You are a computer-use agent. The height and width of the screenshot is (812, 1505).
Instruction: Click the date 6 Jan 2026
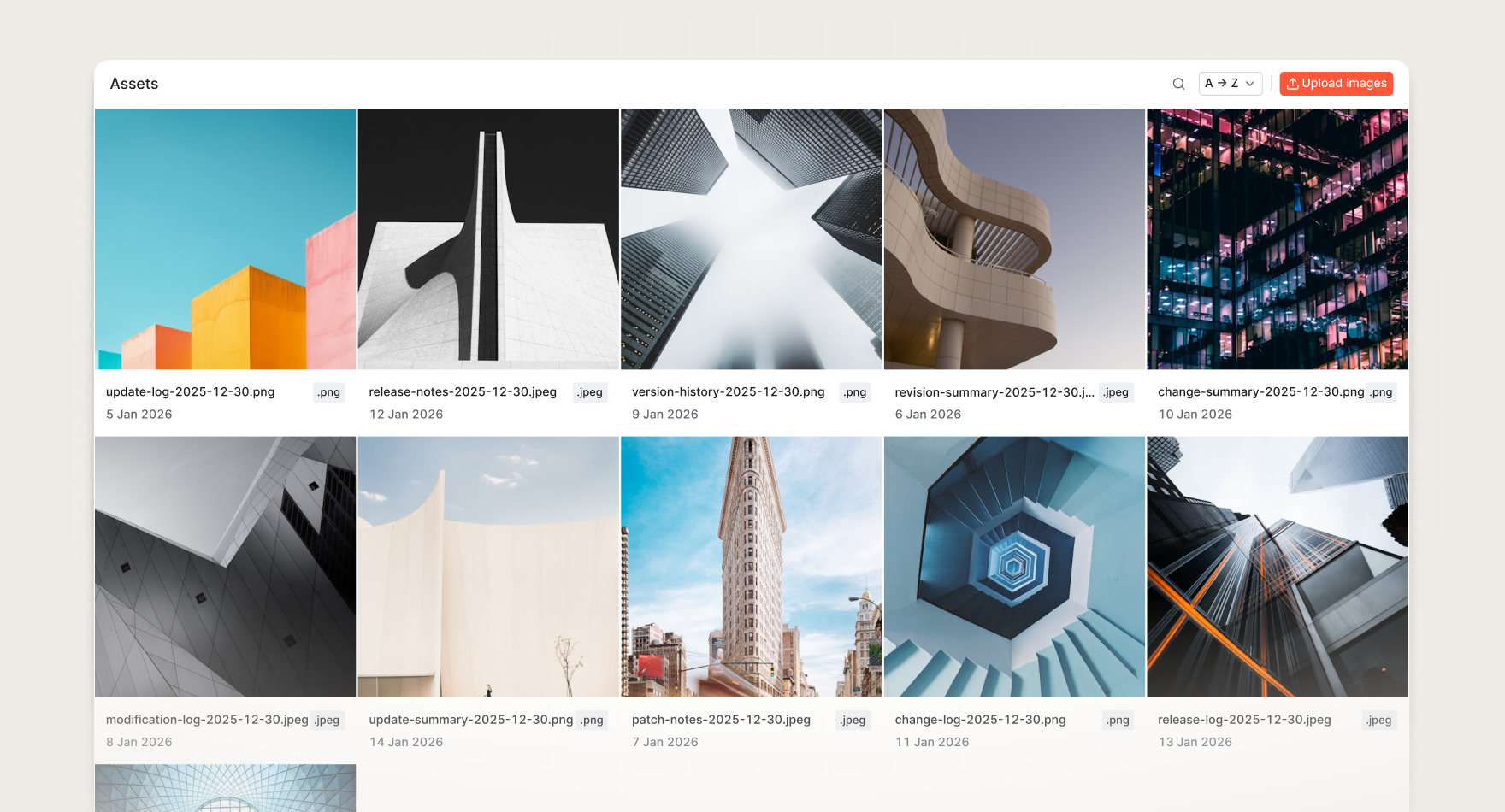click(928, 415)
